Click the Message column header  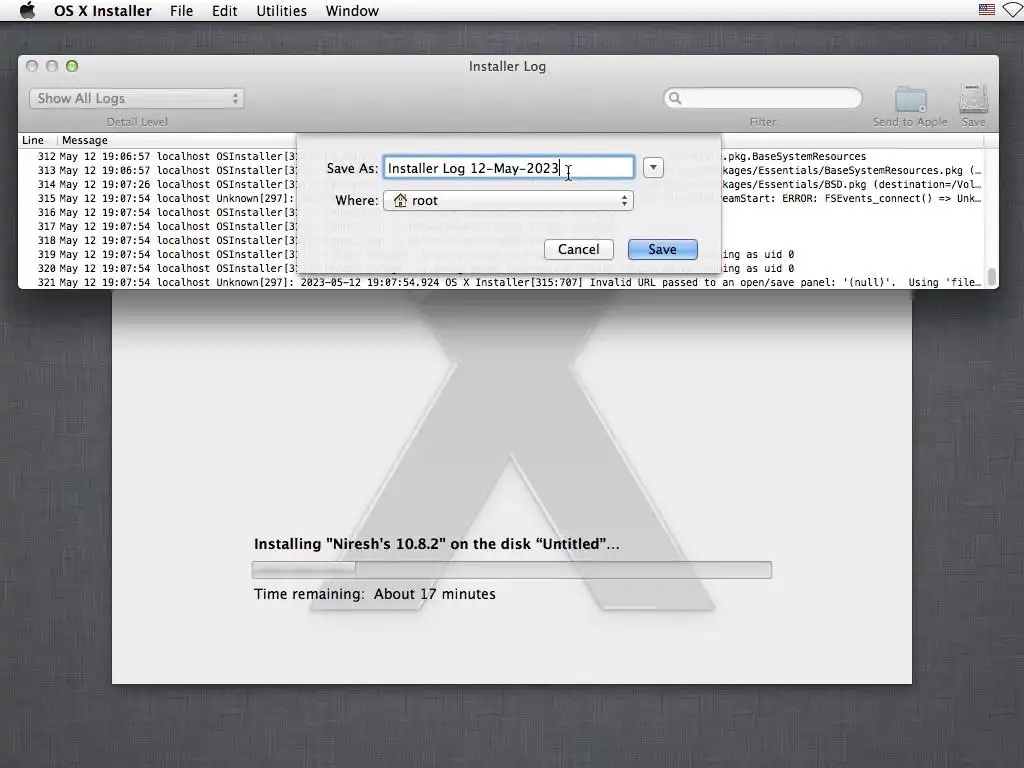point(84,140)
